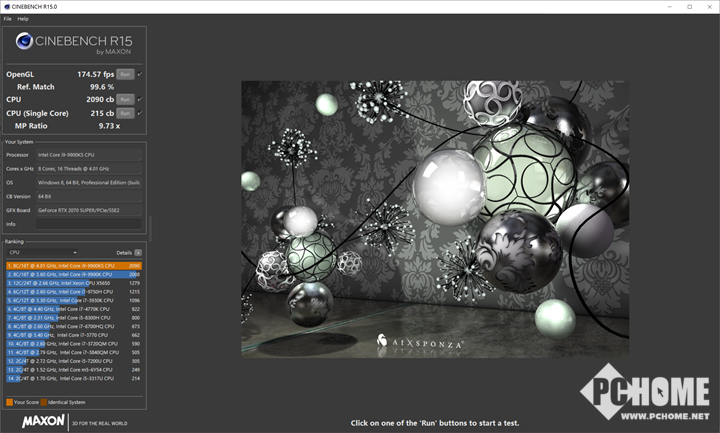The image size is (720, 433).
Task: Click the Details arrow button in Ranking
Action: [x=138, y=253]
